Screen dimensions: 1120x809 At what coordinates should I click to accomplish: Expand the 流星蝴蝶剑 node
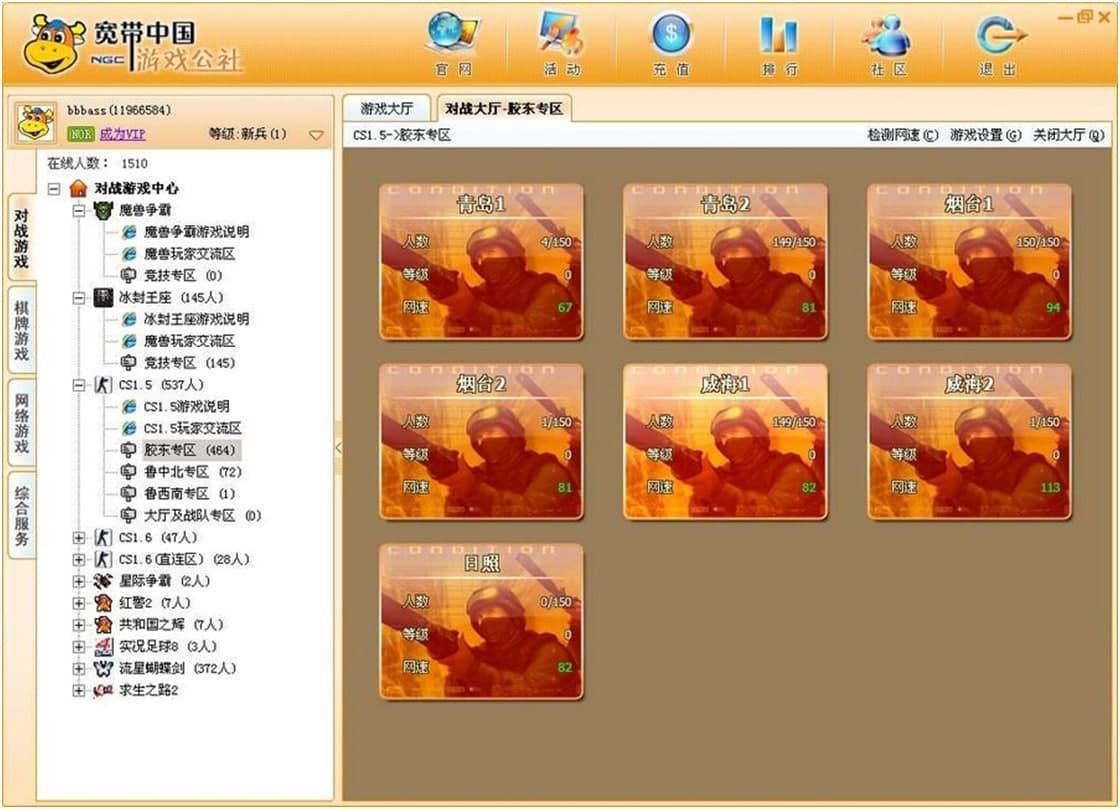[79, 669]
